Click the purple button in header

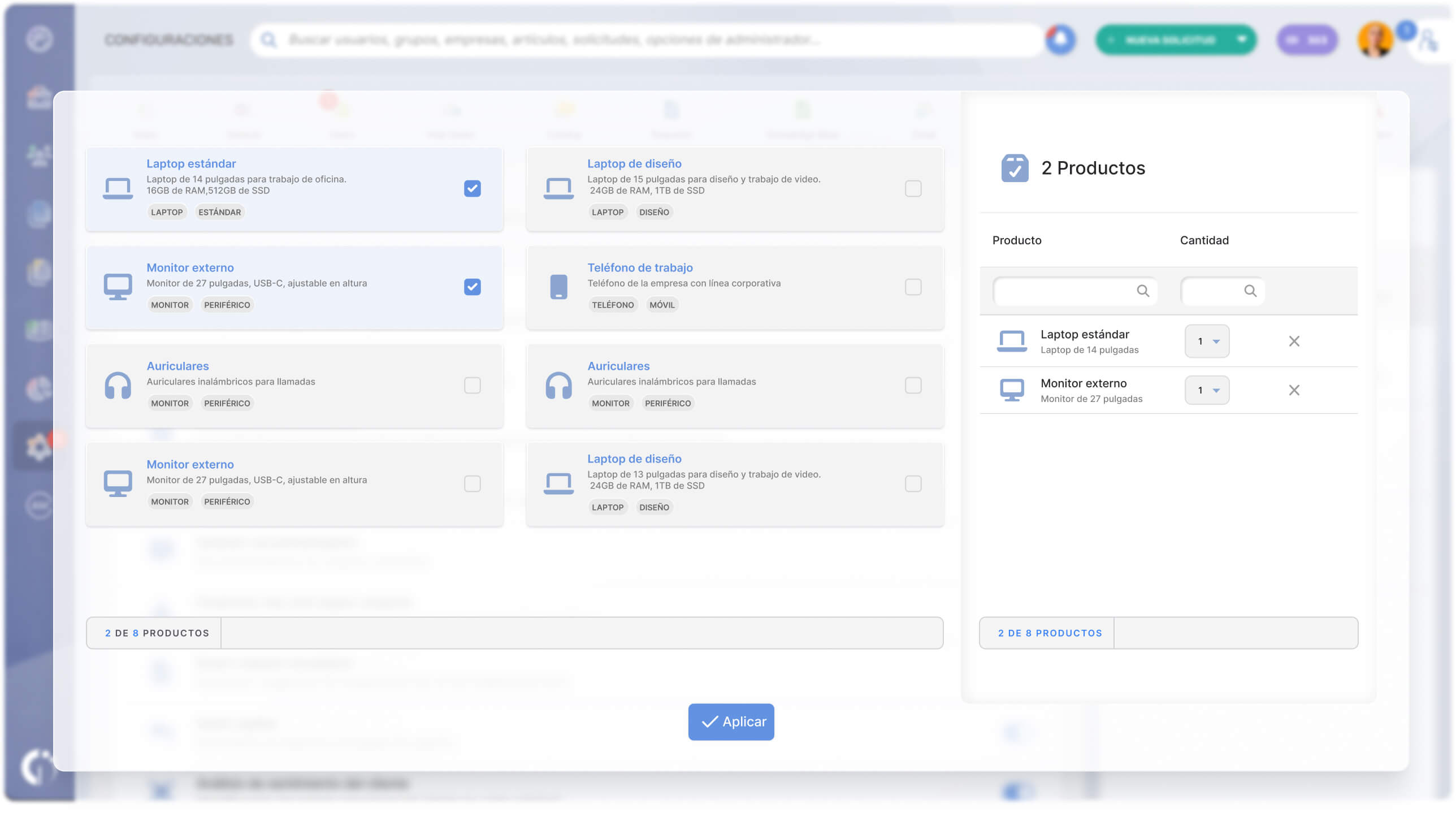(1306, 40)
